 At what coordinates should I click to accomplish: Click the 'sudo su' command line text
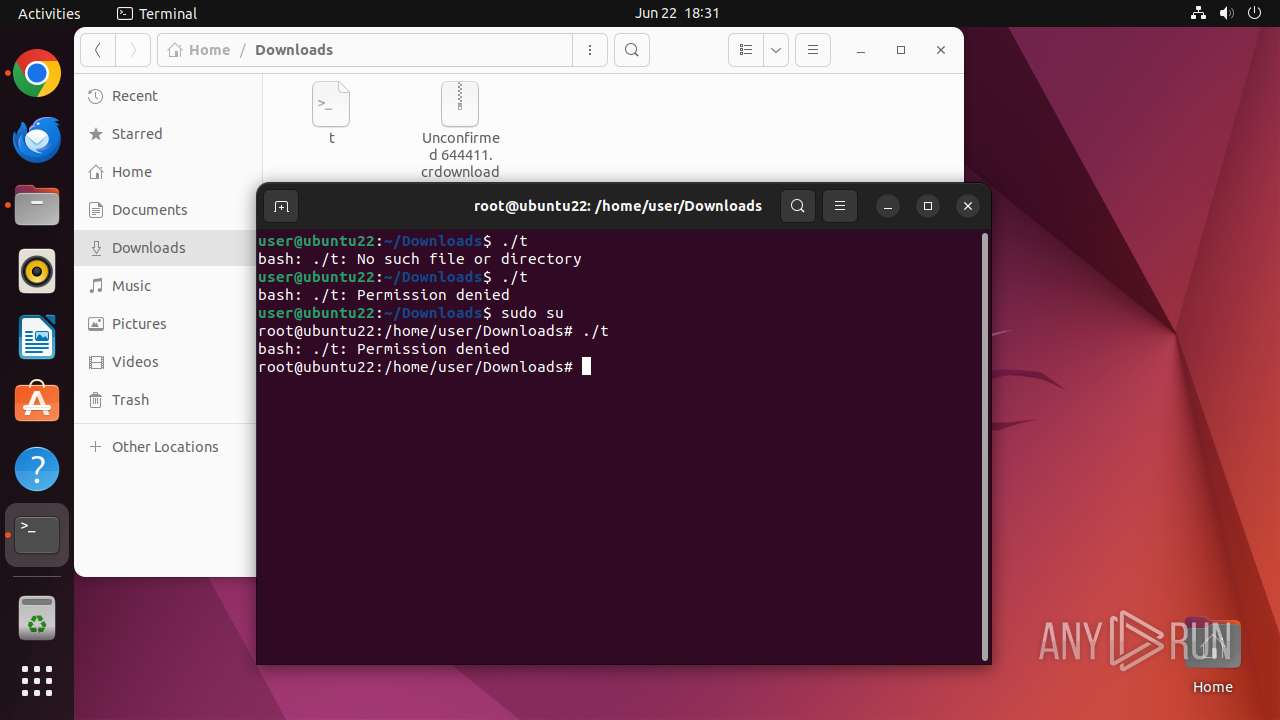pos(532,313)
